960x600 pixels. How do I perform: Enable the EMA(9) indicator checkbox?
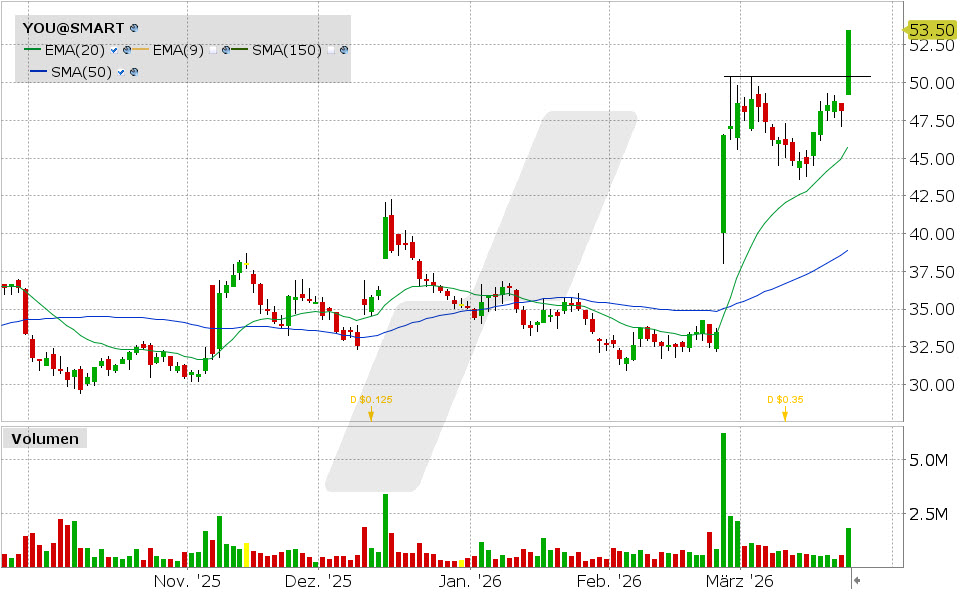click(214, 50)
